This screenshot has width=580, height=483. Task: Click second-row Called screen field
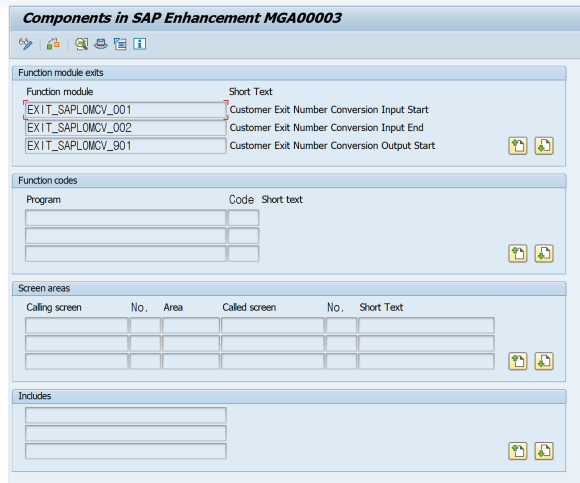273,343
